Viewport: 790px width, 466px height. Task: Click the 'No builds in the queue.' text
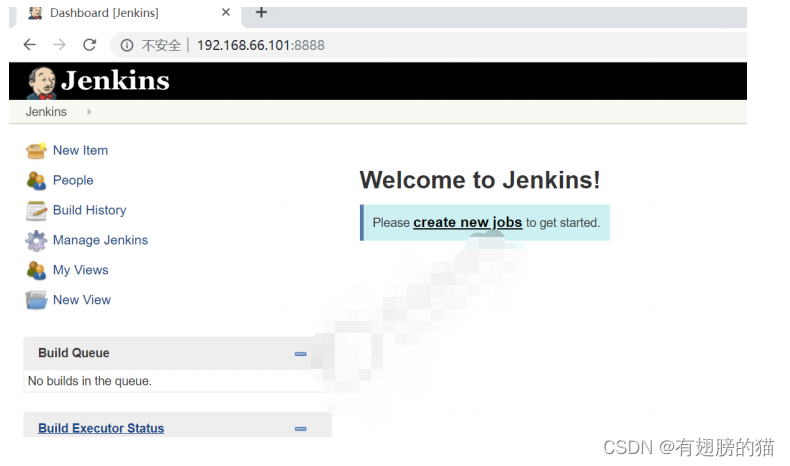point(90,381)
